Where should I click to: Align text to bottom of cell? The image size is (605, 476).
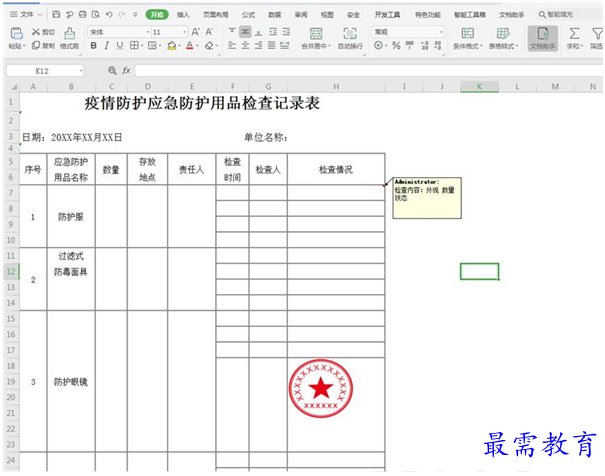click(259, 32)
